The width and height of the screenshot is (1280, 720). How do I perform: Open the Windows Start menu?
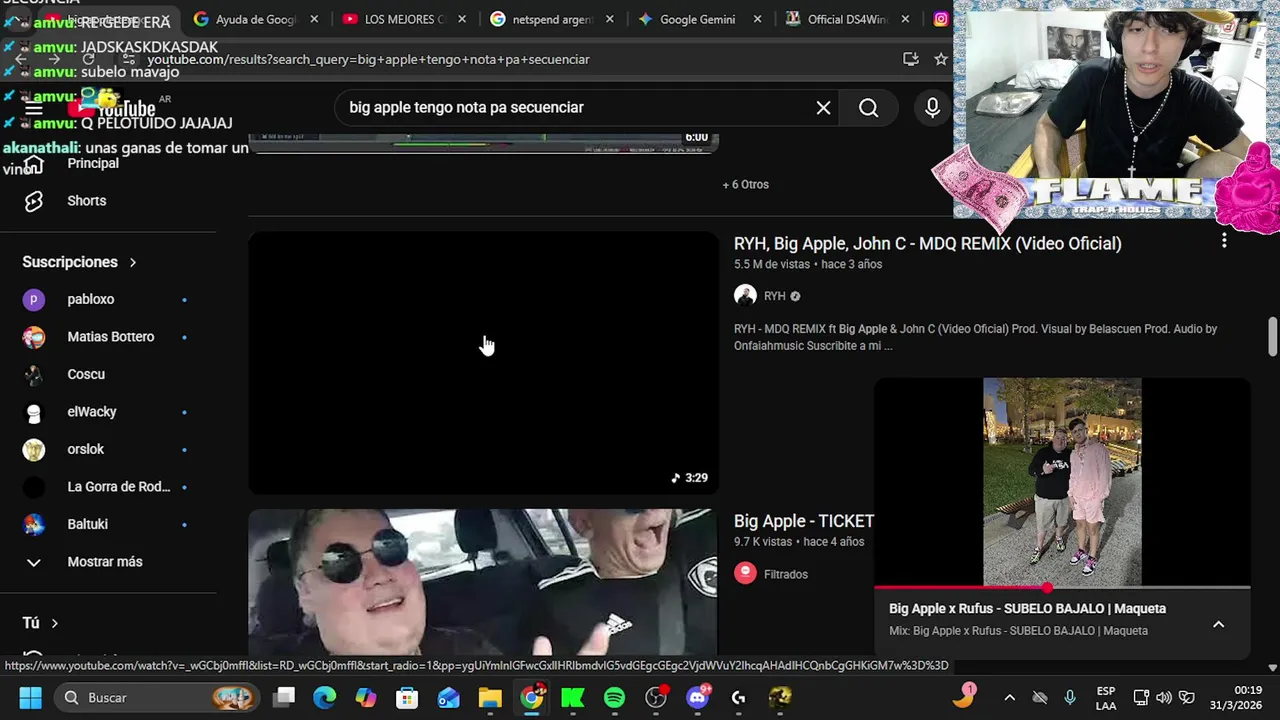[30, 697]
